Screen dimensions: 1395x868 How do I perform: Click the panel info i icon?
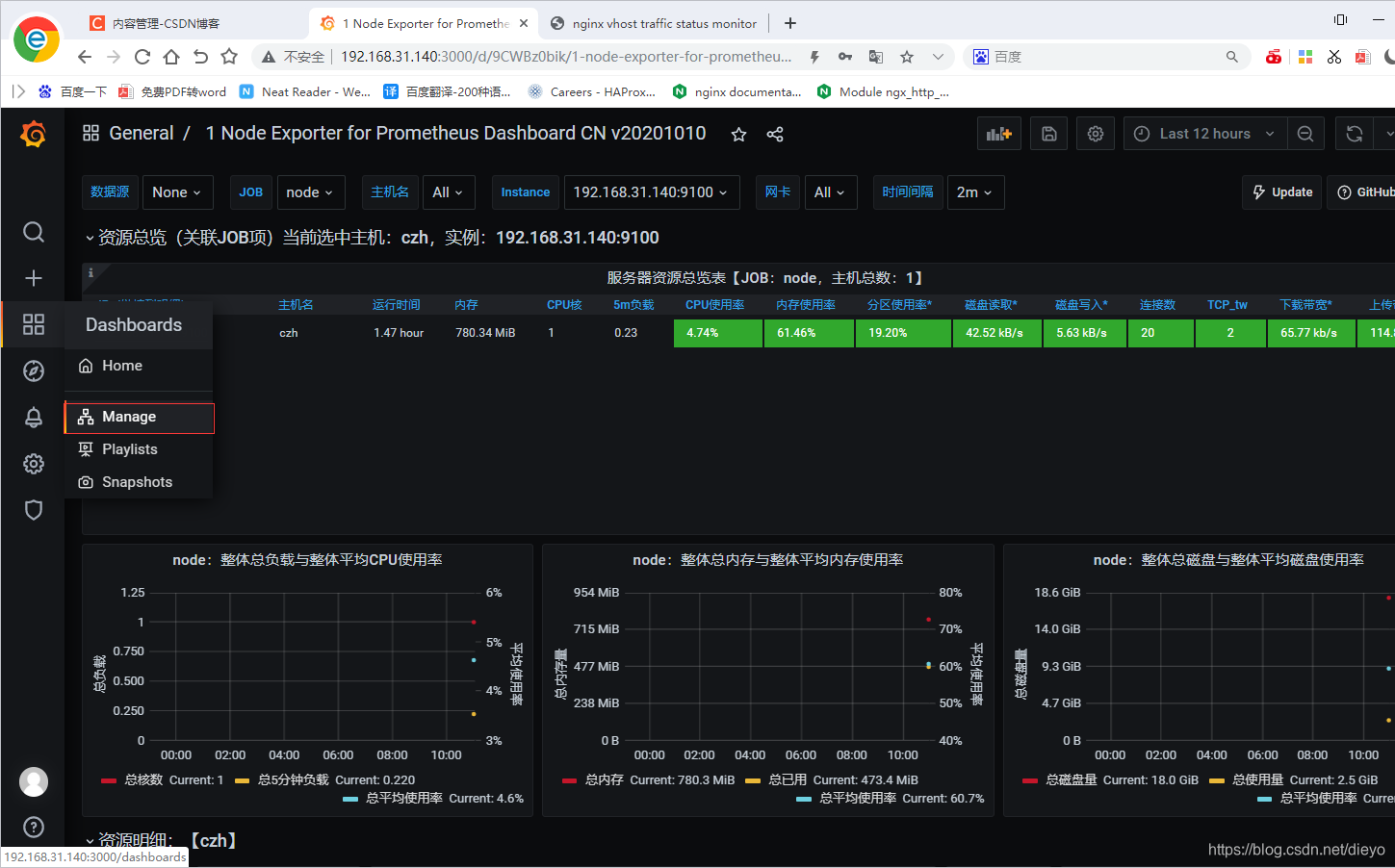[x=90, y=272]
